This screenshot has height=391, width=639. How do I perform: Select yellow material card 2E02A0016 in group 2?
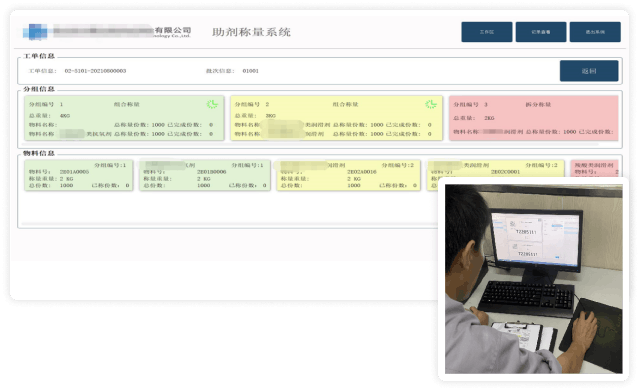(348, 175)
